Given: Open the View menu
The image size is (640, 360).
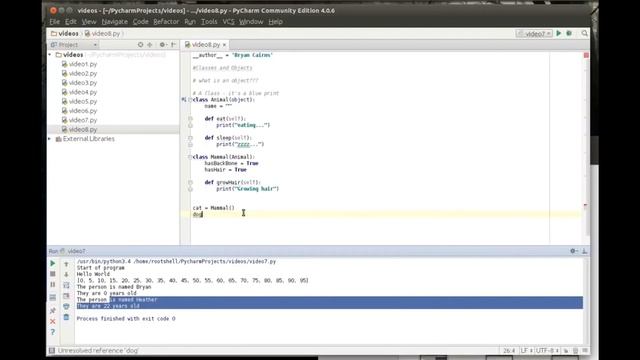Looking at the screenshot, I should 89,22.
